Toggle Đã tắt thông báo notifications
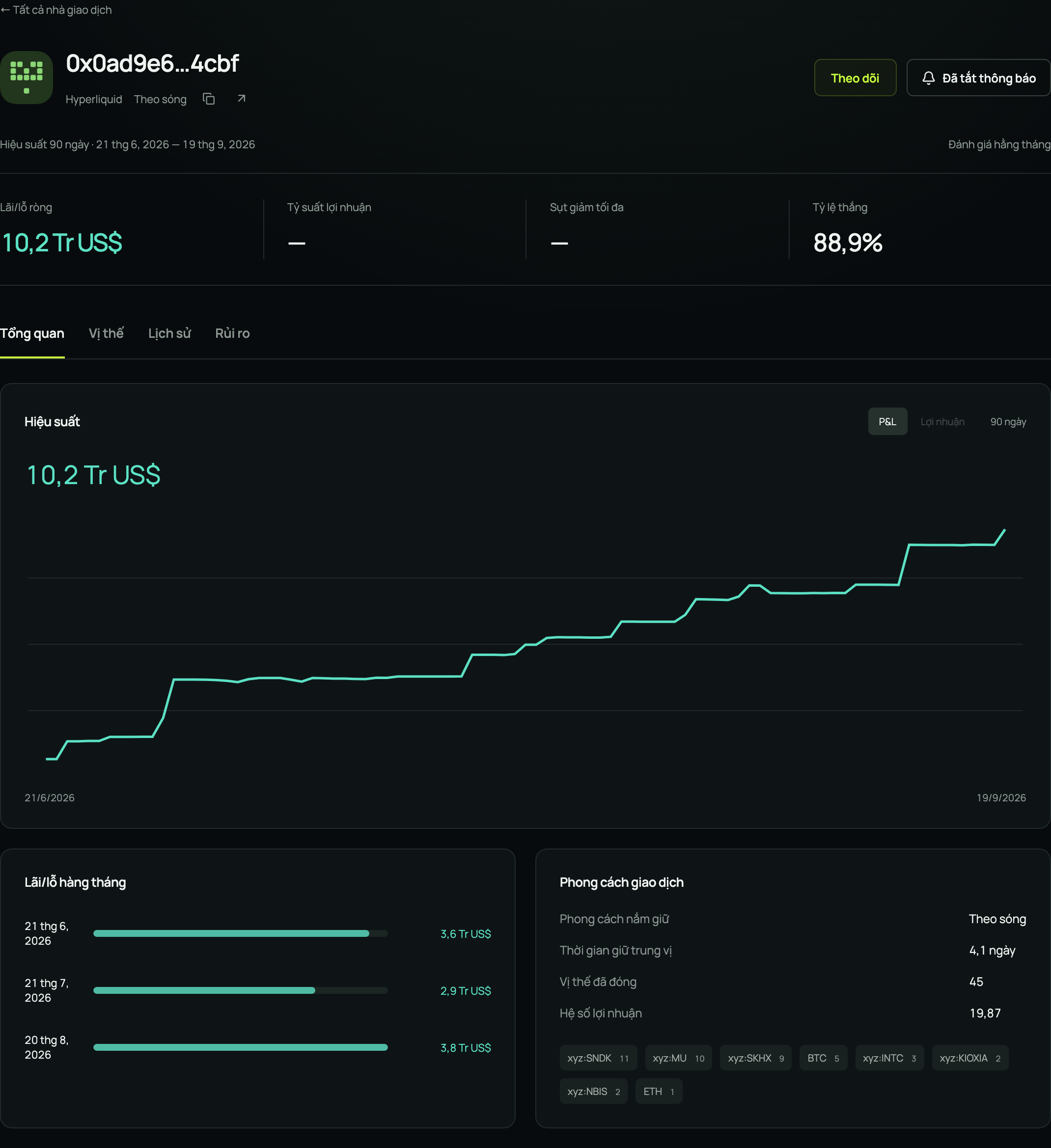This screenshot has width=1051, height=1148. click(x=978, y=78)
